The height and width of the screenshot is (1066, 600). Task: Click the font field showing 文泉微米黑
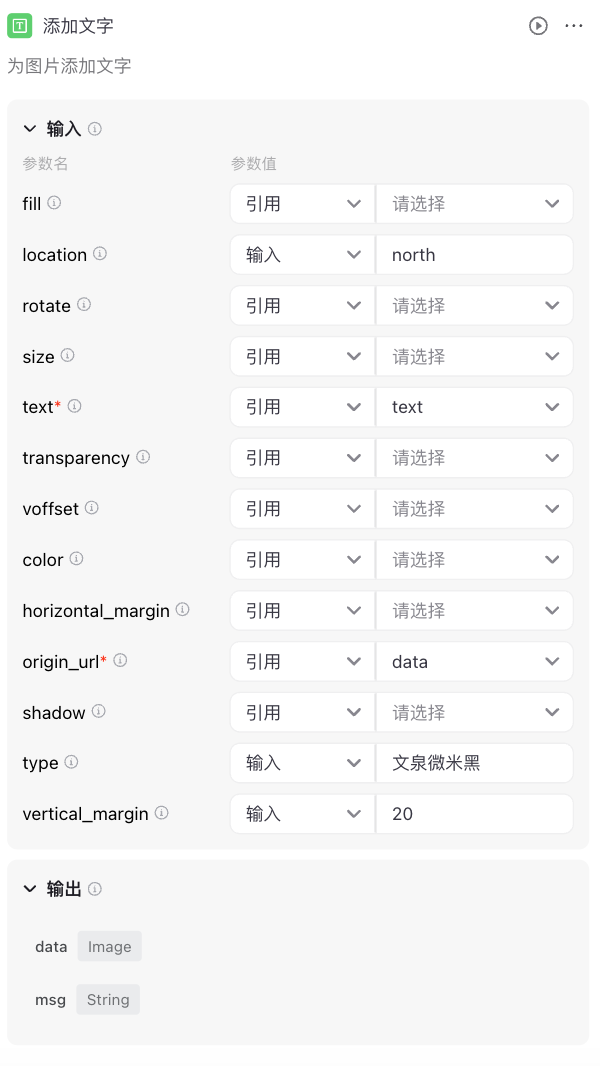pos(474,762)
